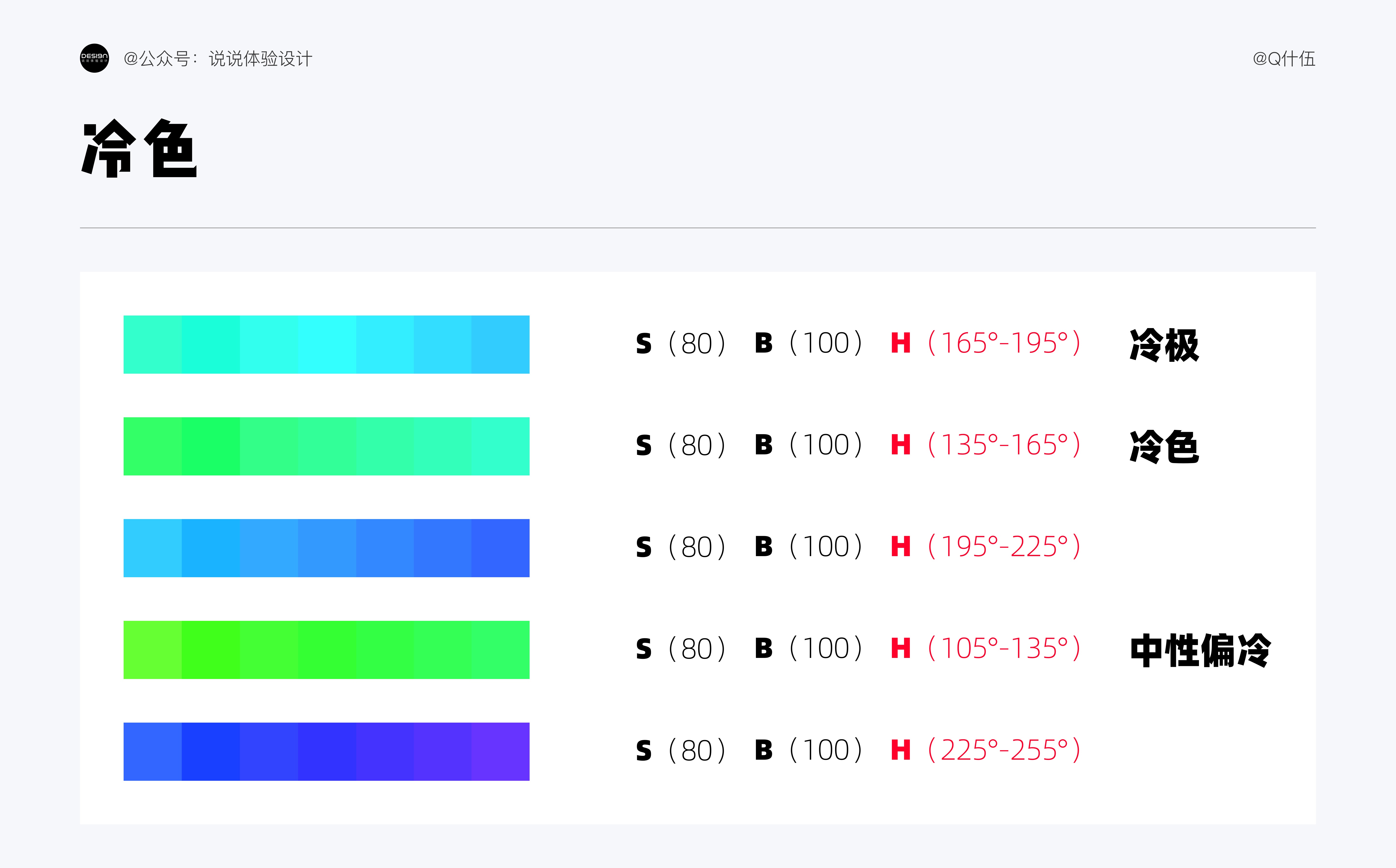Click the "@Q什伍" author tag
The image size is (1396, 868).
click(x=1284, y=59)
